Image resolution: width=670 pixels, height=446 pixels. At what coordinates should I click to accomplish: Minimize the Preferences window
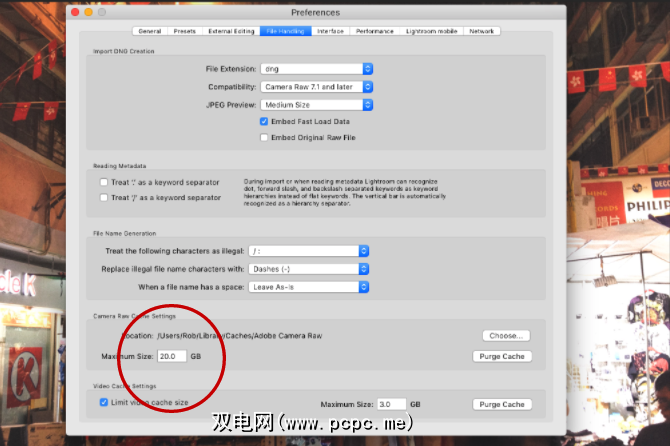click(x=88, y=12)
